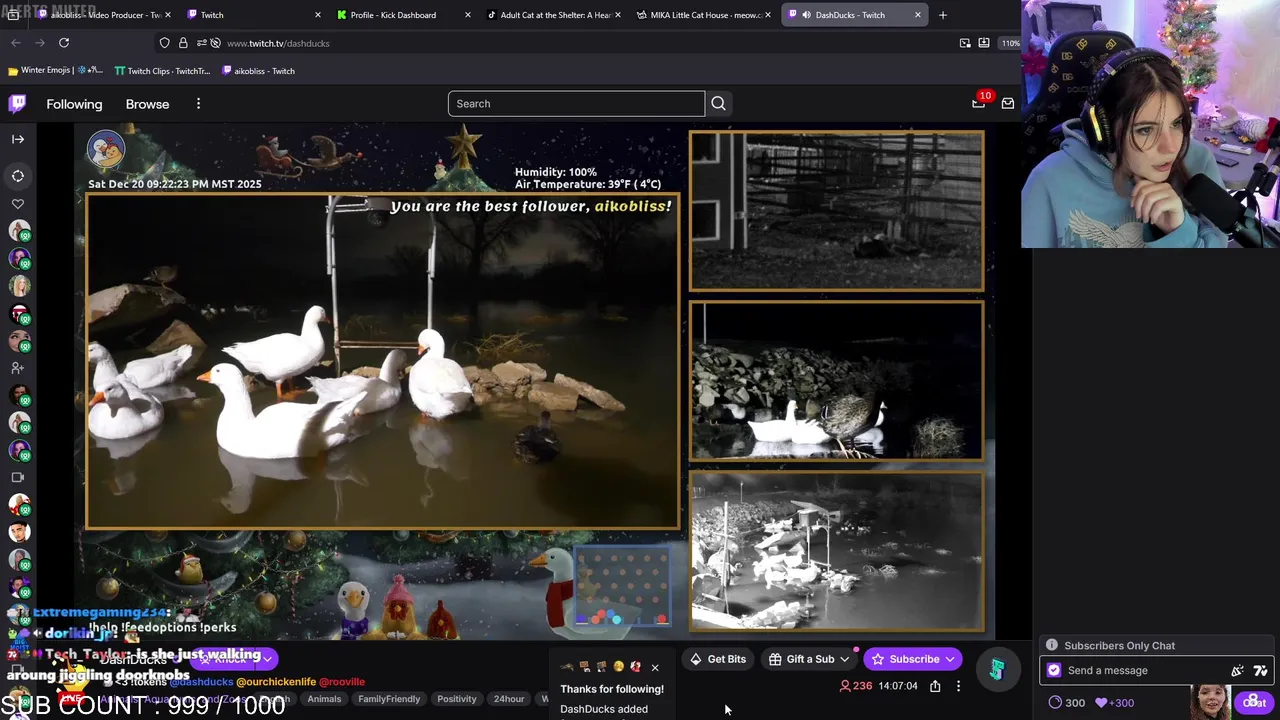Claim the +300 heart bonus
The image size is (1280, 720).
pyautogui.click(x=1115, y=703)
